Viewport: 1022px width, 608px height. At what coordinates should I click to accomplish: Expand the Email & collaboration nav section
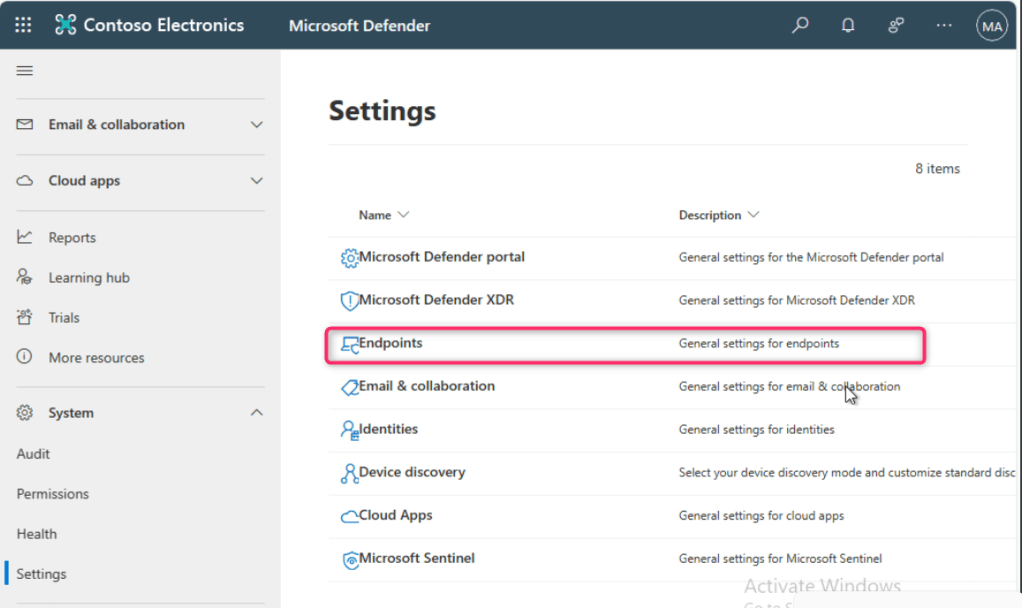(x=256, y=125)
